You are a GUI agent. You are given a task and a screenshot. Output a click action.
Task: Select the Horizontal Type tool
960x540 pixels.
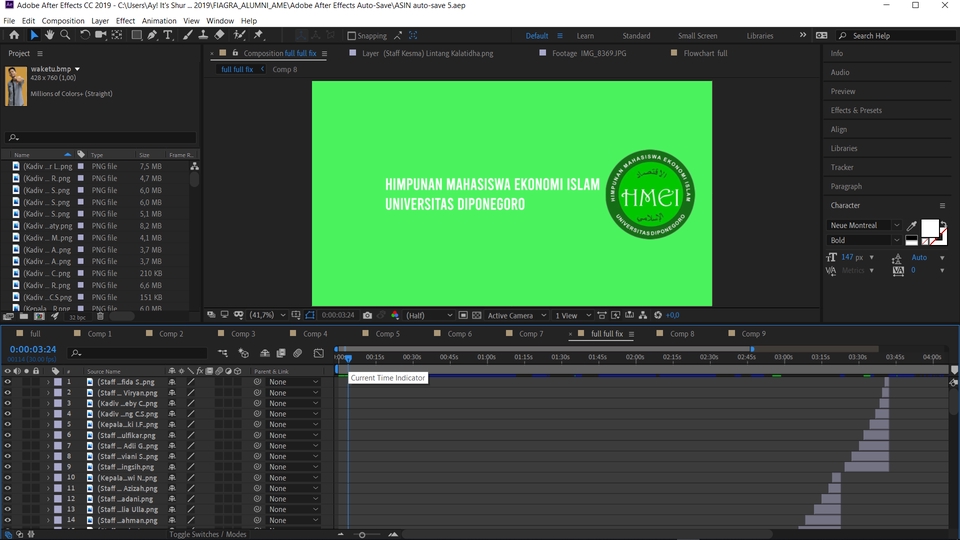(x=168, y=36)
